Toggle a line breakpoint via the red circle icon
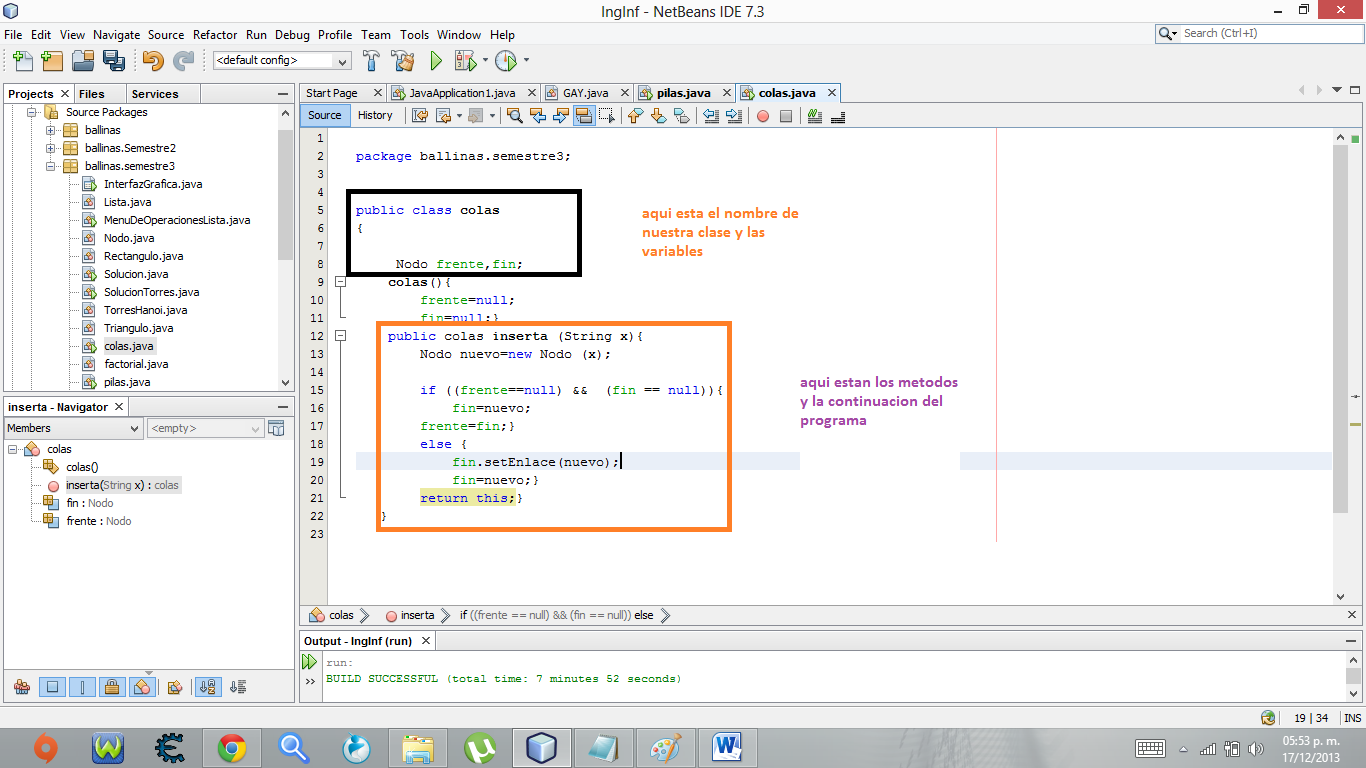Screen dimensions: 1366x768 point(761,115)
